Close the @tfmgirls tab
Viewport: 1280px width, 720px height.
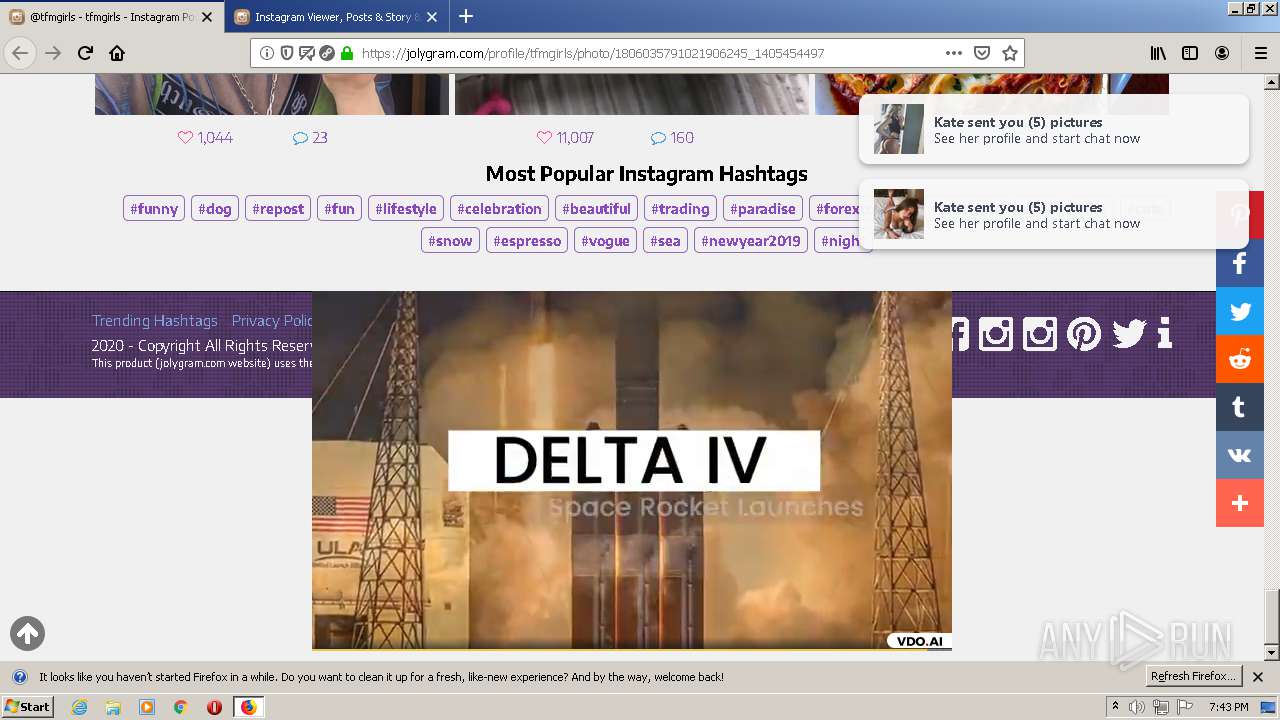pos(207,16)
